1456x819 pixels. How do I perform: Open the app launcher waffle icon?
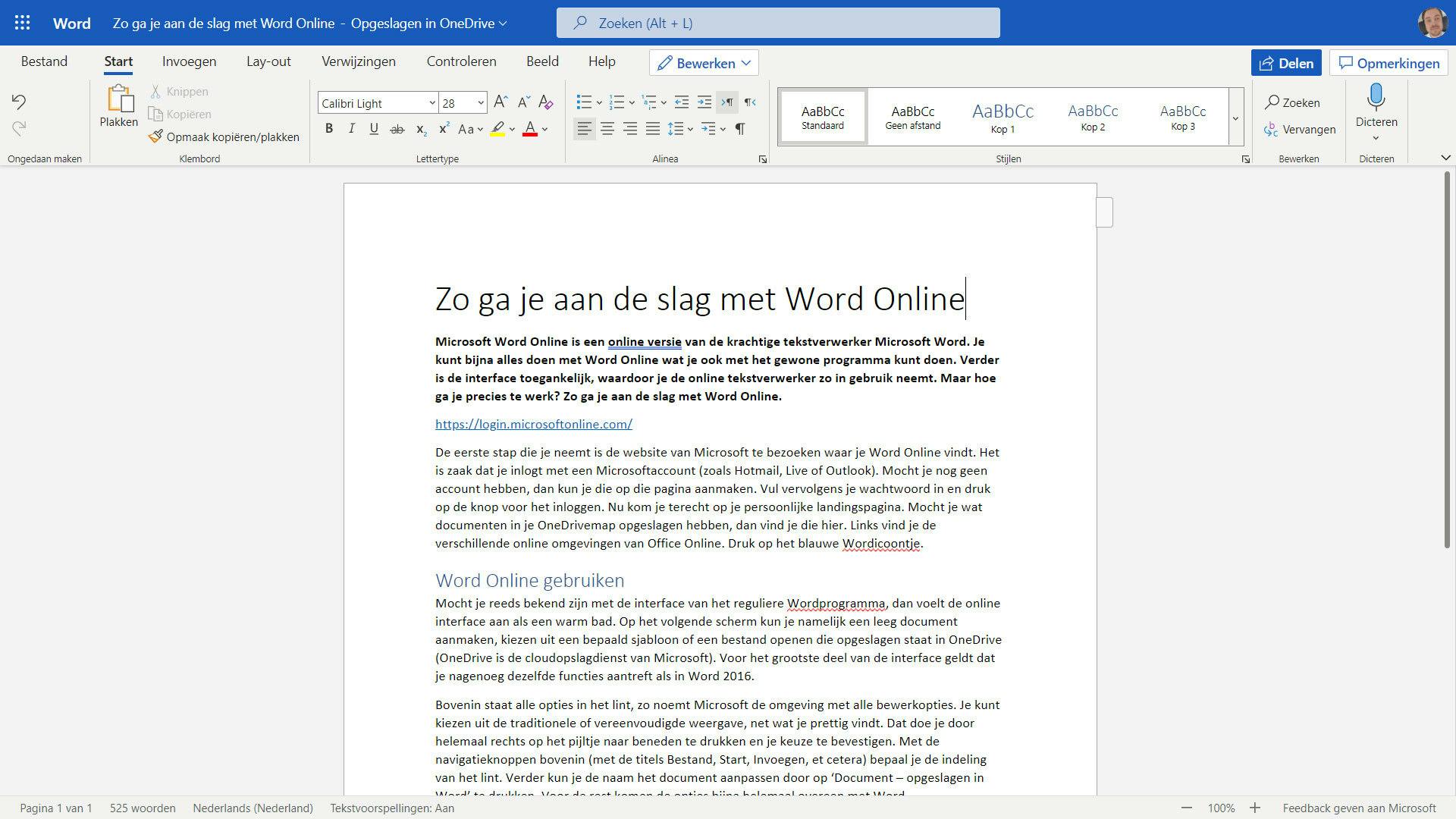tap(22, 23)
